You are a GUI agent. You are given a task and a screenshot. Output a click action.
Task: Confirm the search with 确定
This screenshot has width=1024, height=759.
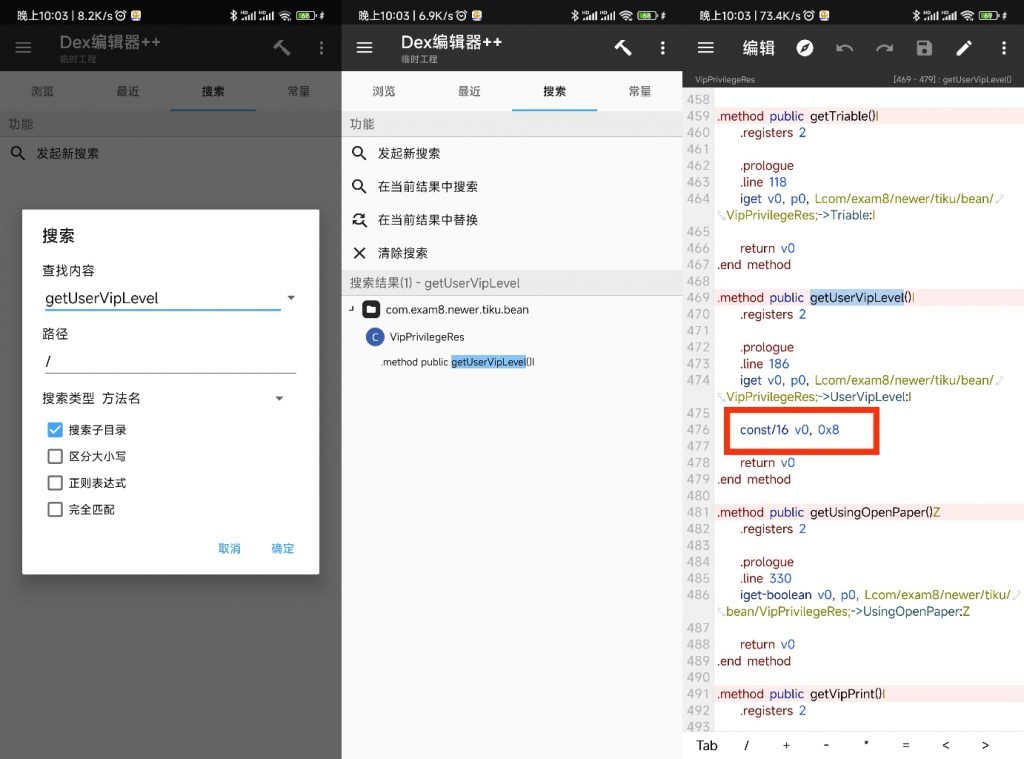pos(282,548)
